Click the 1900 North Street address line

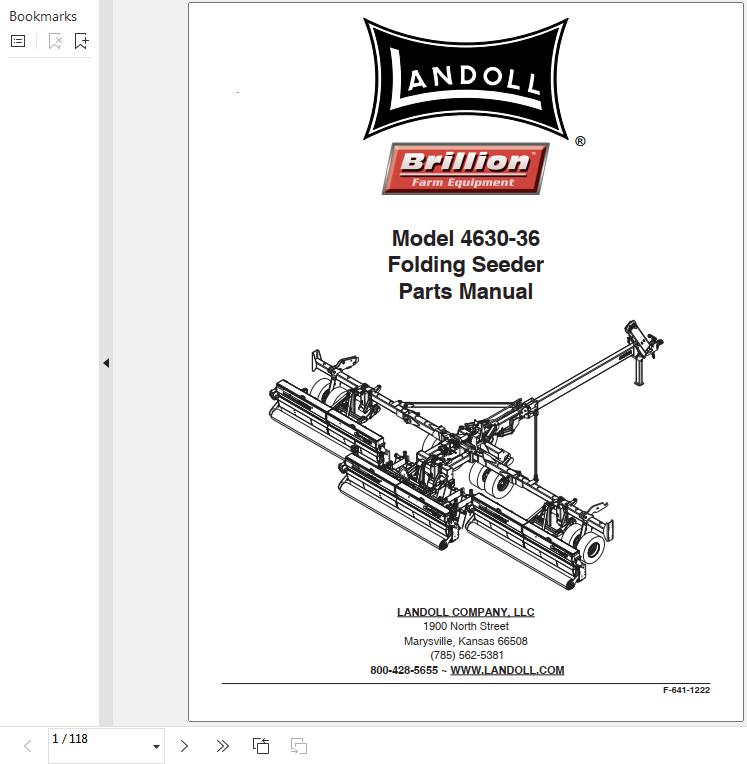tap(466, 626)
